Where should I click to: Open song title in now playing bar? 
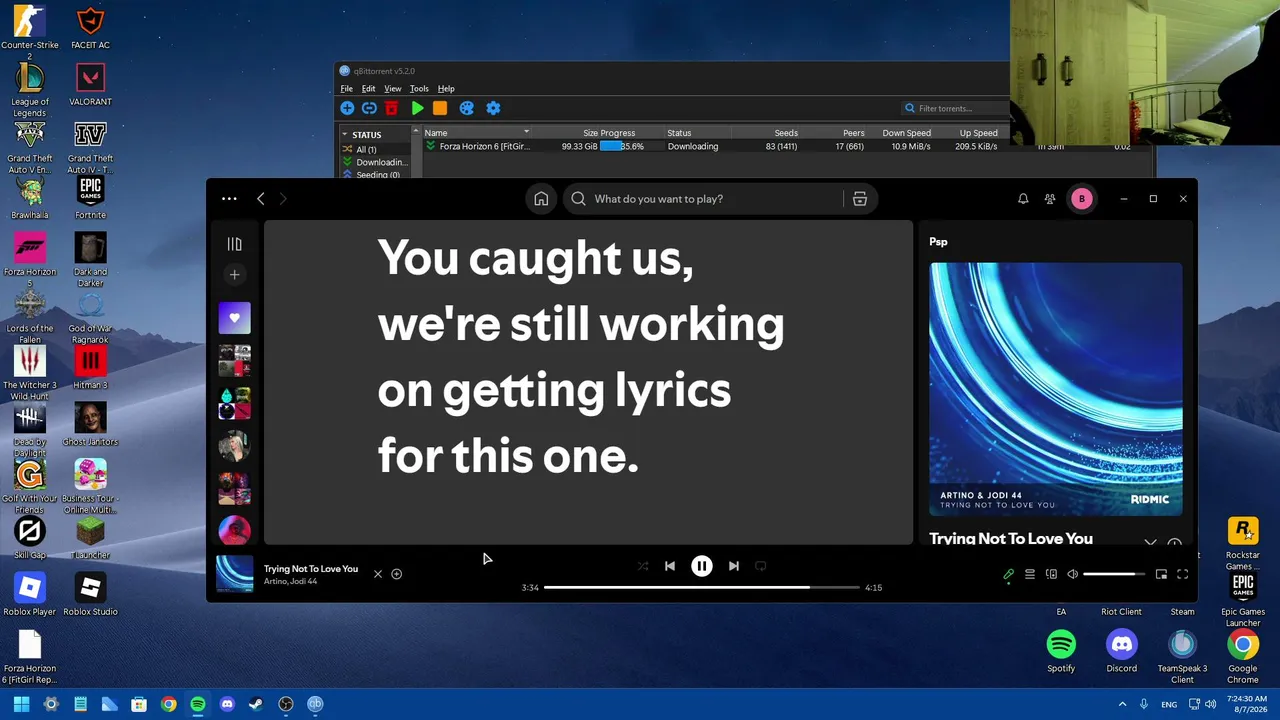311,569
